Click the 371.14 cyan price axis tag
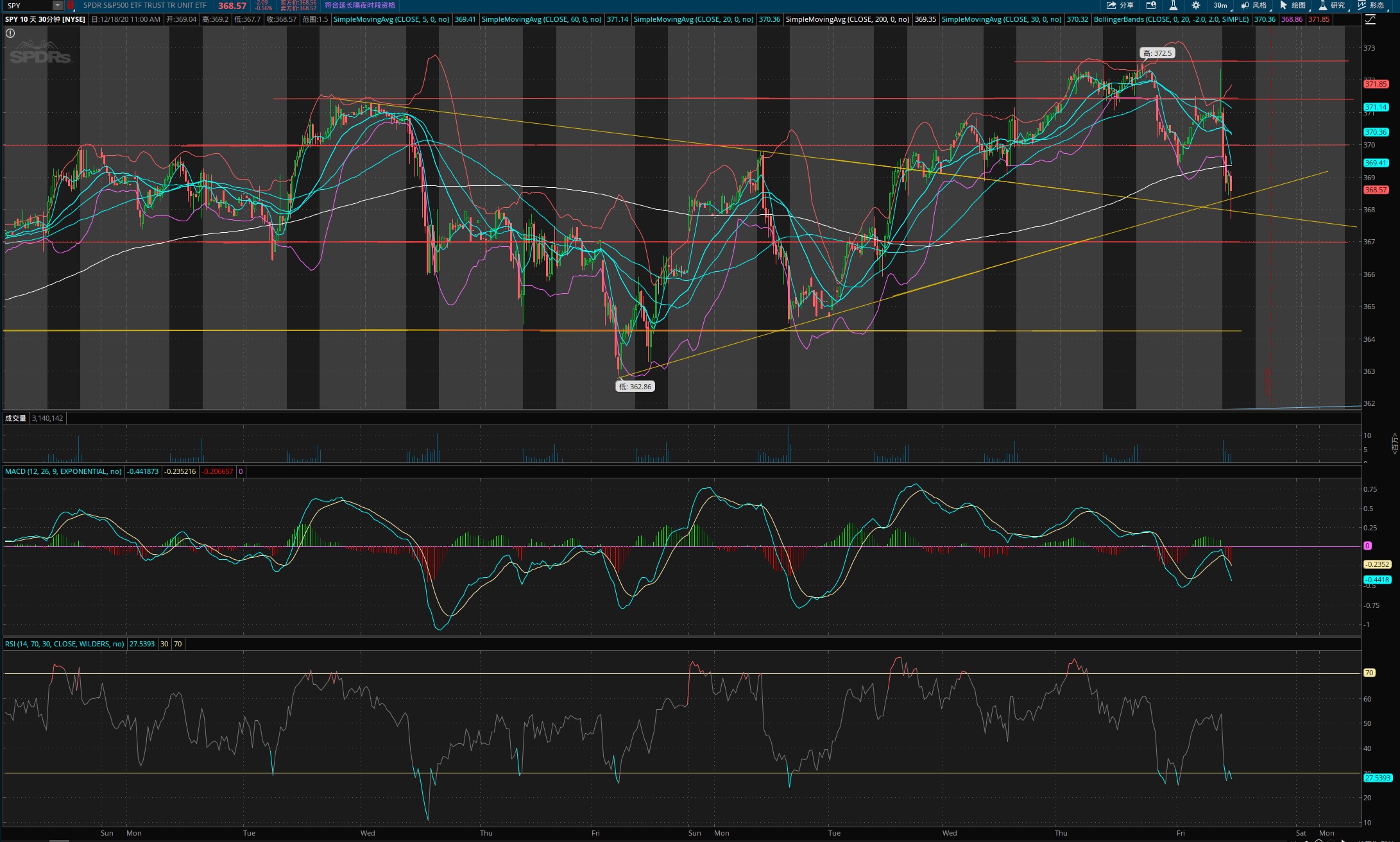1400x842 pixels. click(1376, 107)
